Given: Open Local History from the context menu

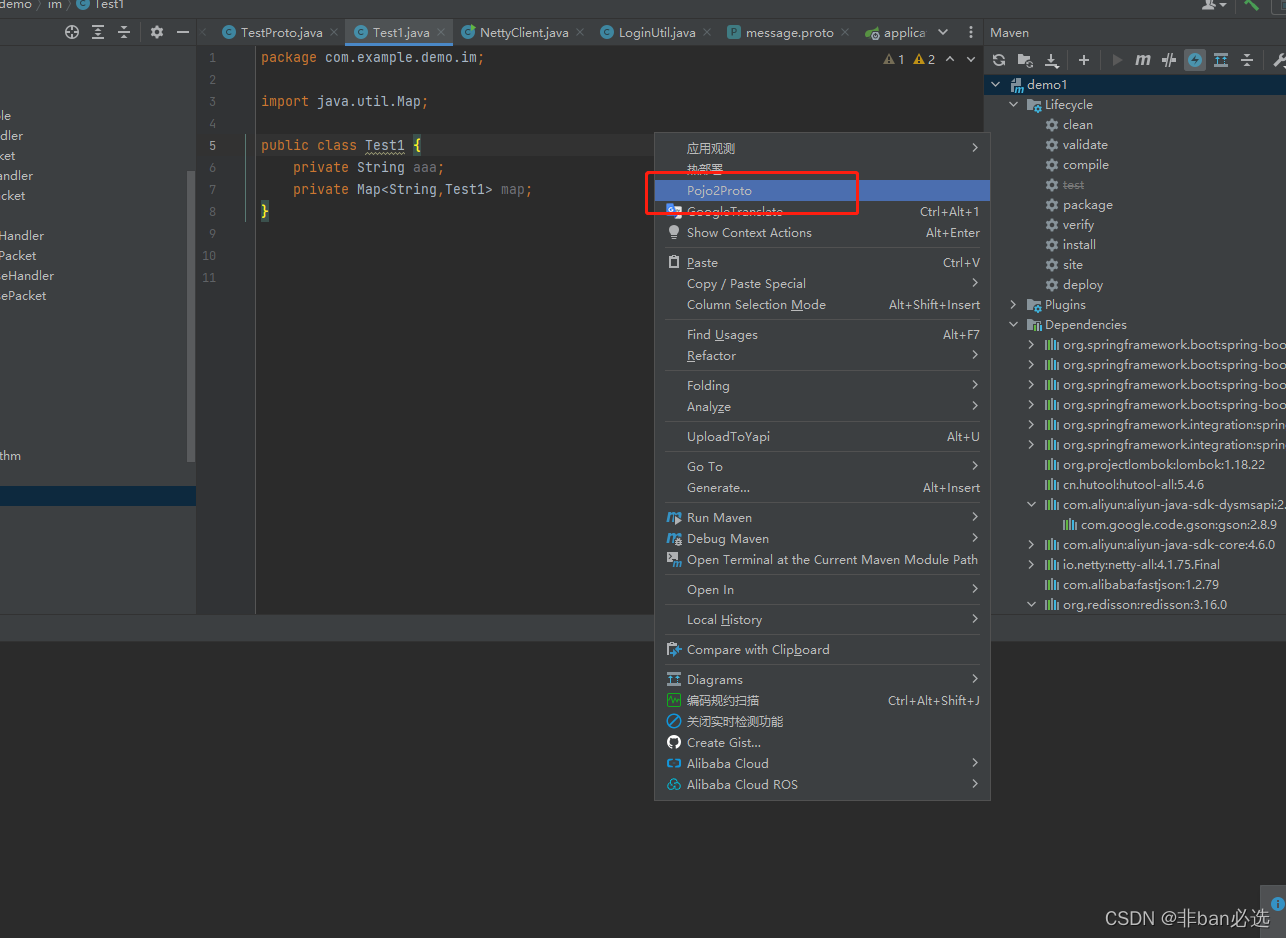Looking at the screenshot, I should [723, 619].
